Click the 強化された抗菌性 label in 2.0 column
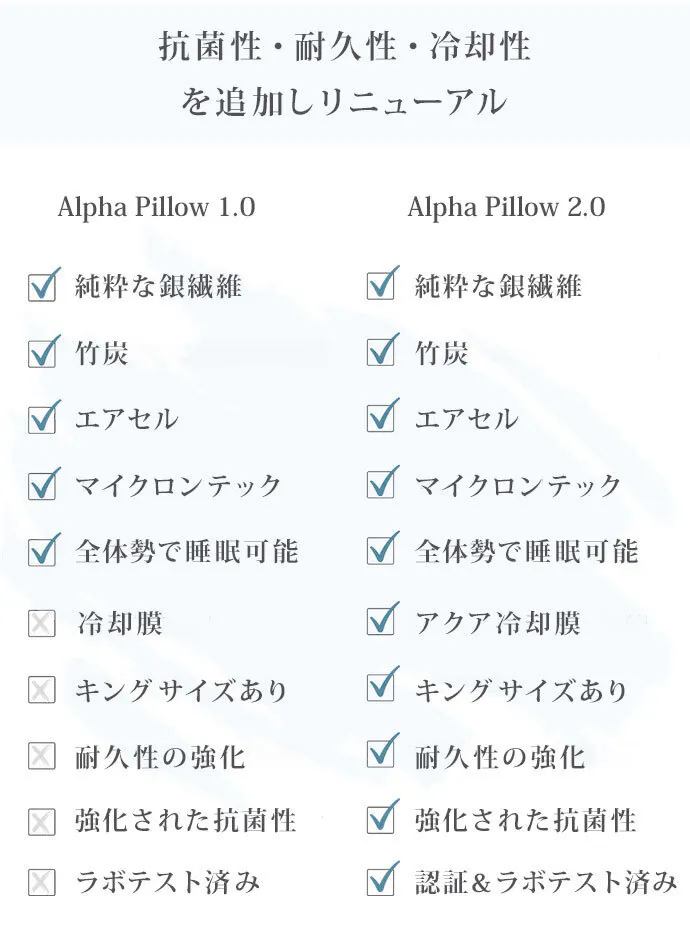 pyautogui.click(x=525, y=821)
